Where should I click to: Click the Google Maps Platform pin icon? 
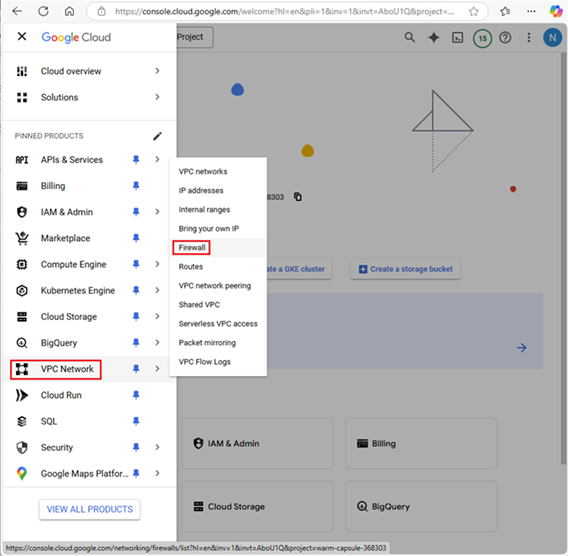click(x=22, y=473)
